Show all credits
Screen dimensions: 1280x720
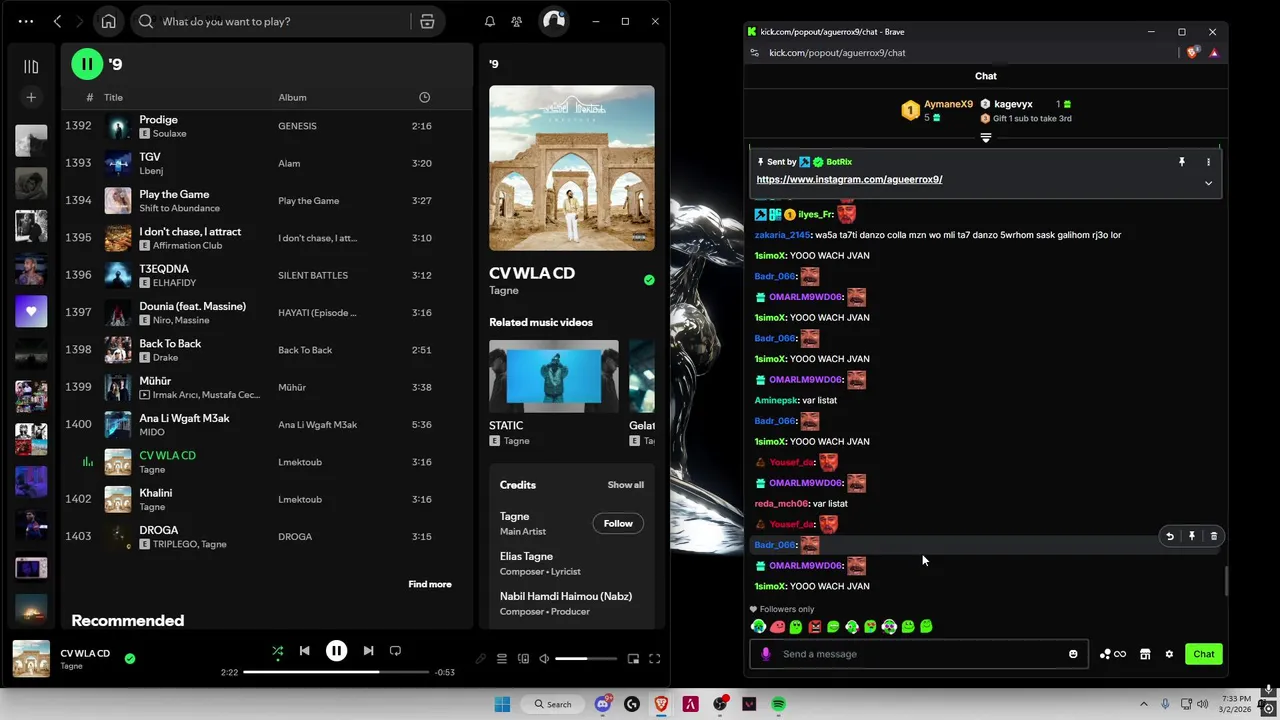click(x=626, y=485)
